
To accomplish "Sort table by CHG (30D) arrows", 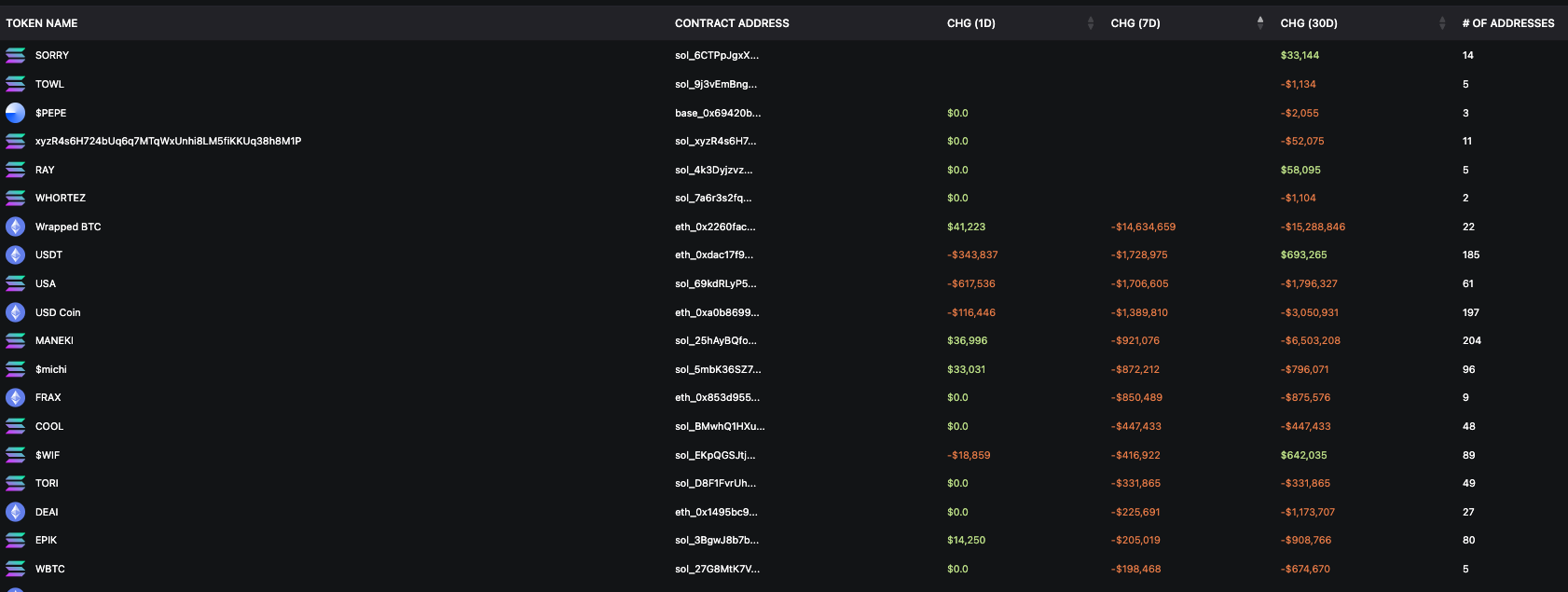I will 1442,23.
